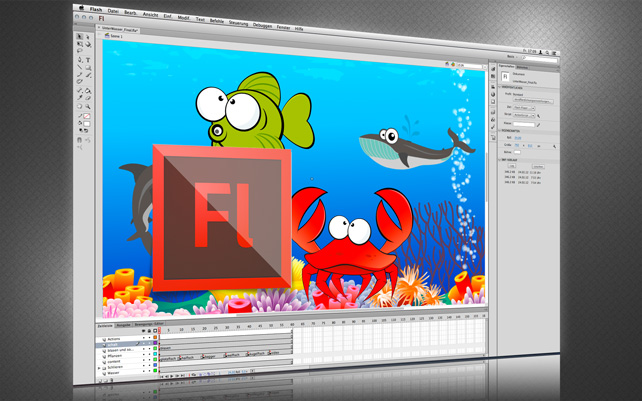Open the fill color swatch
Image resolution: width=642 pixels, height=401 pixels.
87,124
